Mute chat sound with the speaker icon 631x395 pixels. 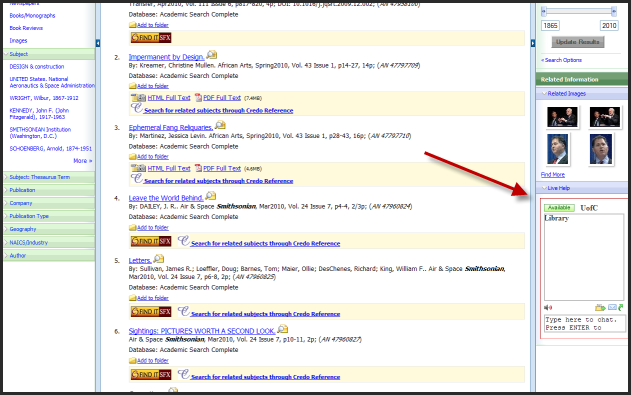pos(548,308)
